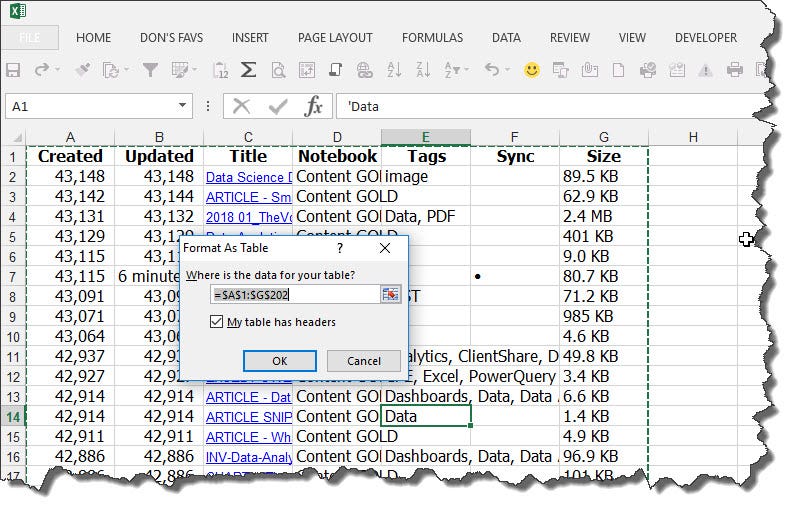Image resolution: width=797 pixels, height=511 pixels.
Task: Close the Format As Table dialog
Action: pos(385,248)
